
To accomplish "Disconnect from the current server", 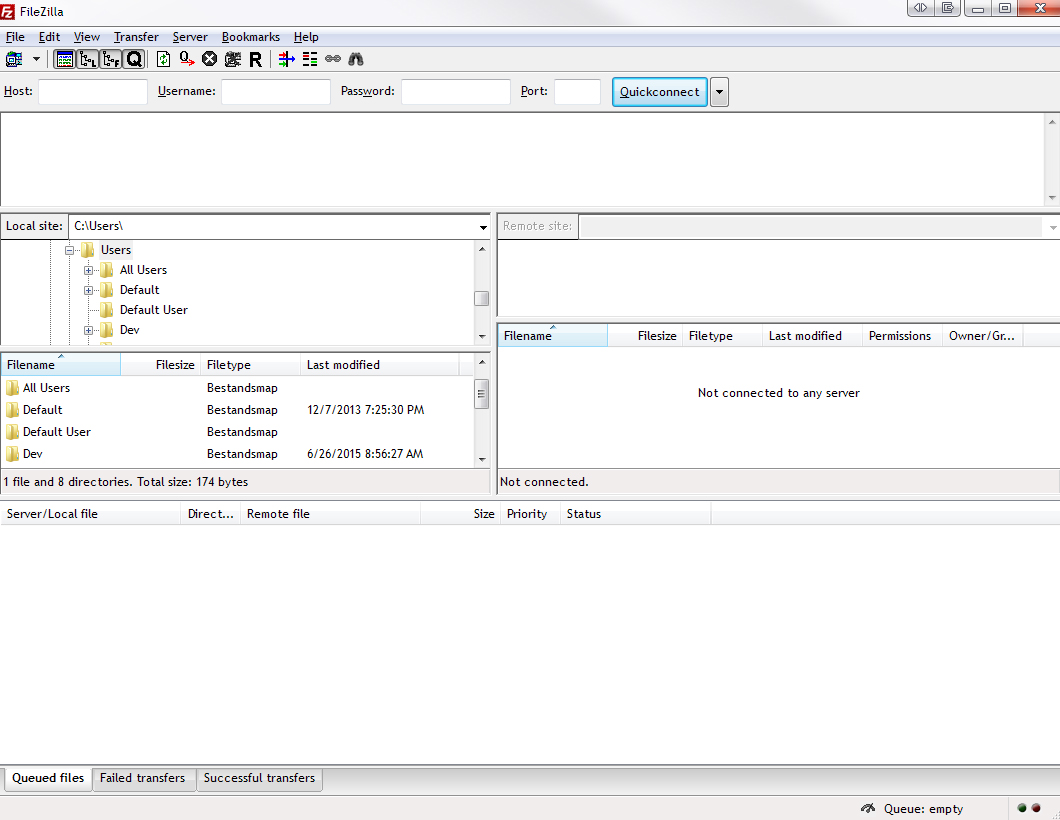I will (233, 59).
